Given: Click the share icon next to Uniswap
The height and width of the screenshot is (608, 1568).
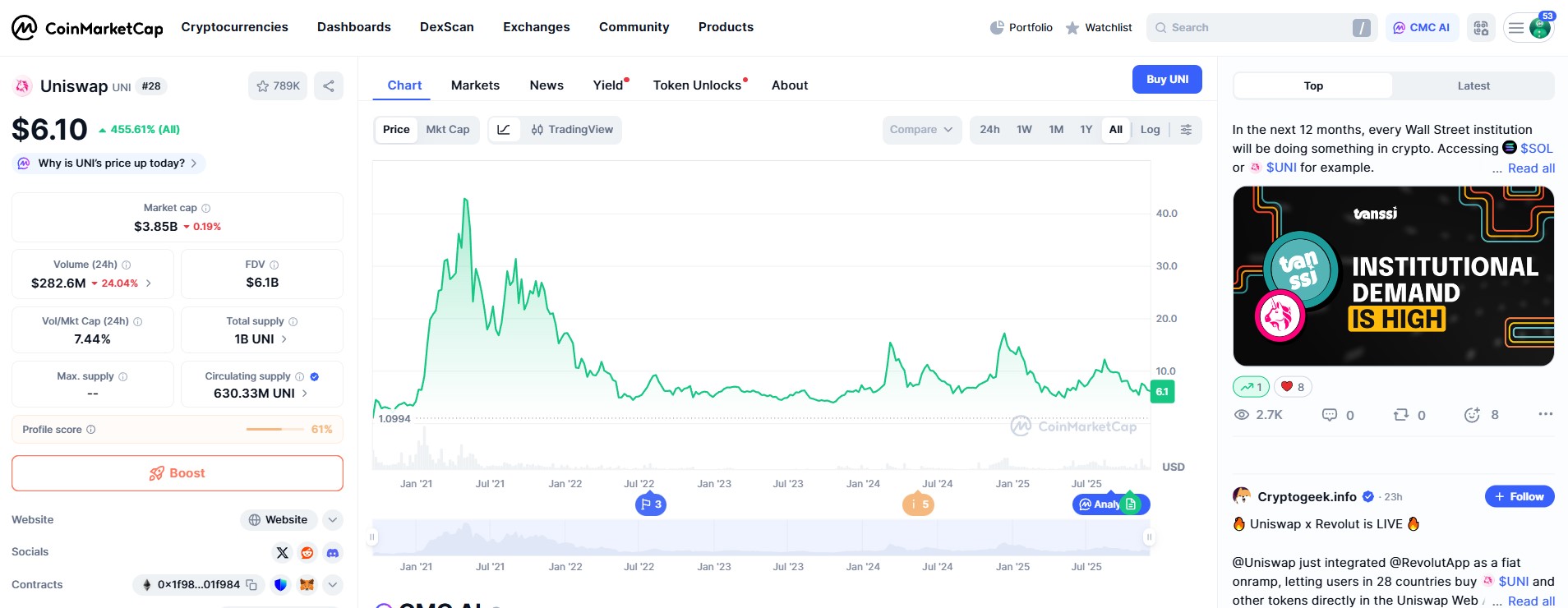Looking at the screenshot, I should click(329, 86).
